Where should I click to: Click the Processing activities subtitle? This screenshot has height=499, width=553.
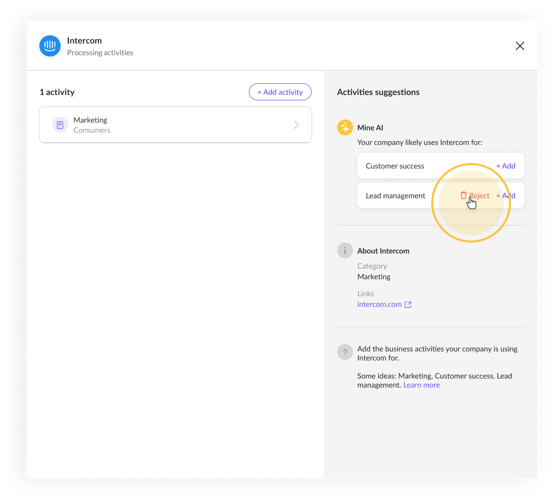tap(100, 53)
